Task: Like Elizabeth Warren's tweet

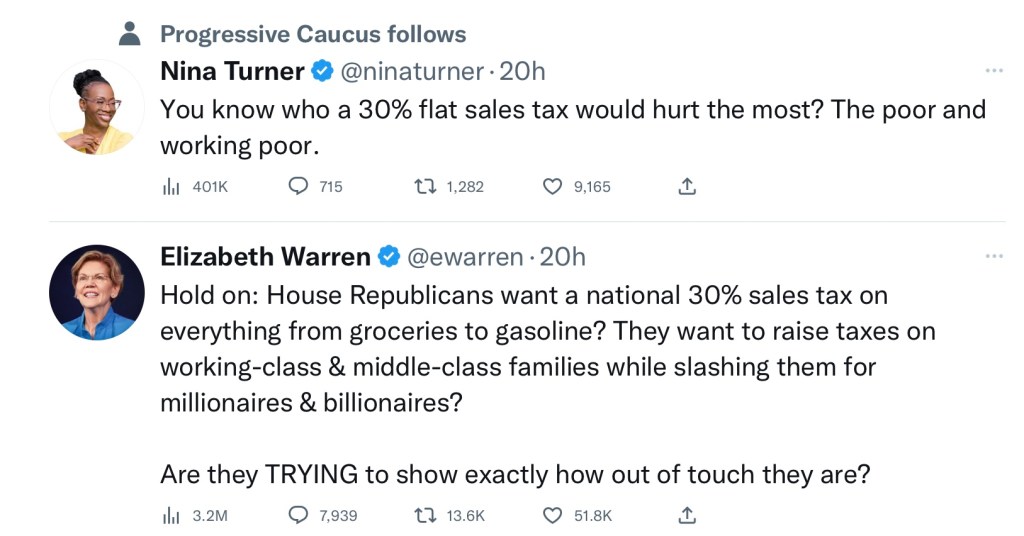Action: 553,515
